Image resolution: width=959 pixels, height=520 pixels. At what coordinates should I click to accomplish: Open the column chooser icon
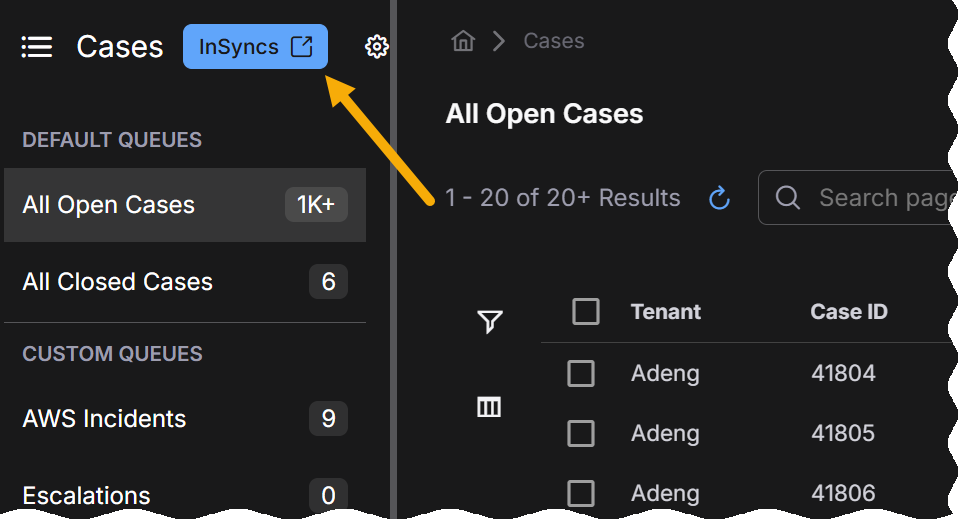[x=489, y=407]
